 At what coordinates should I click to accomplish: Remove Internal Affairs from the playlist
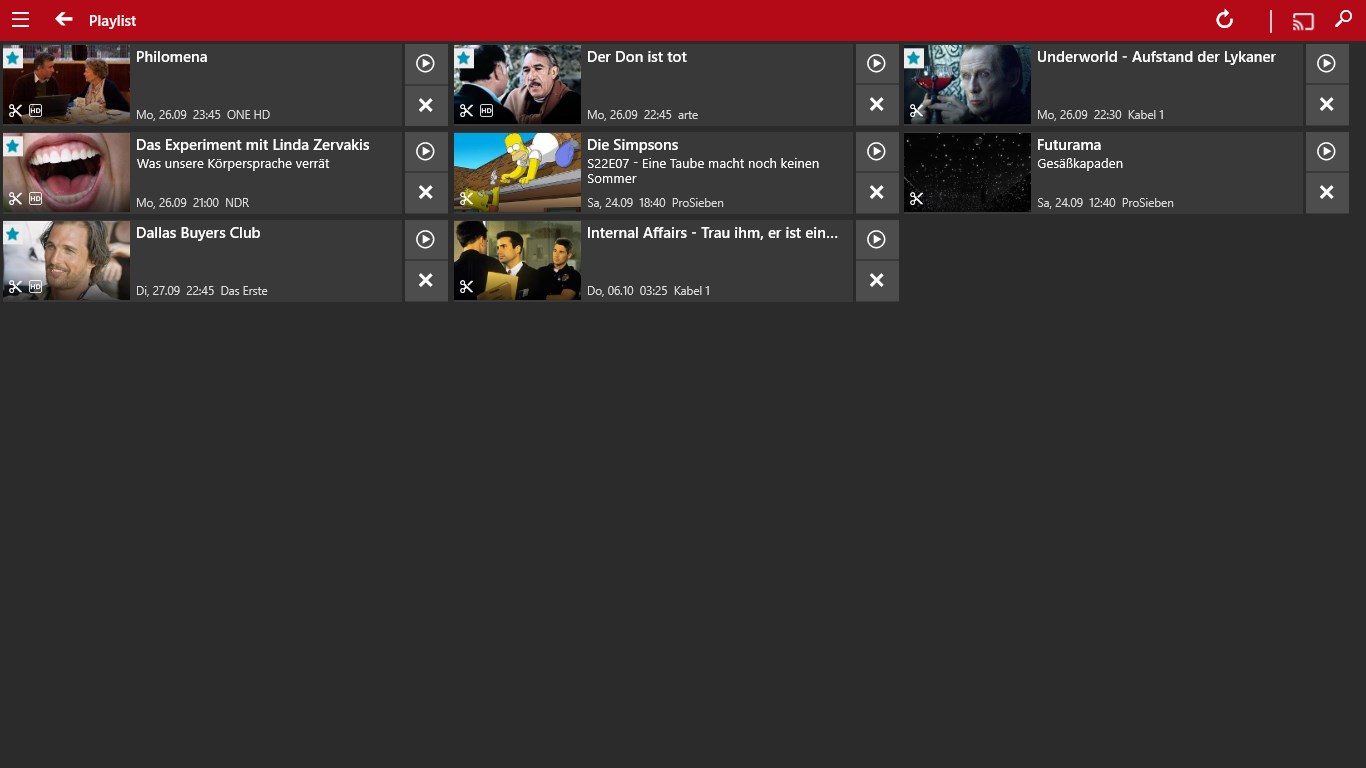tap(877, 280)
